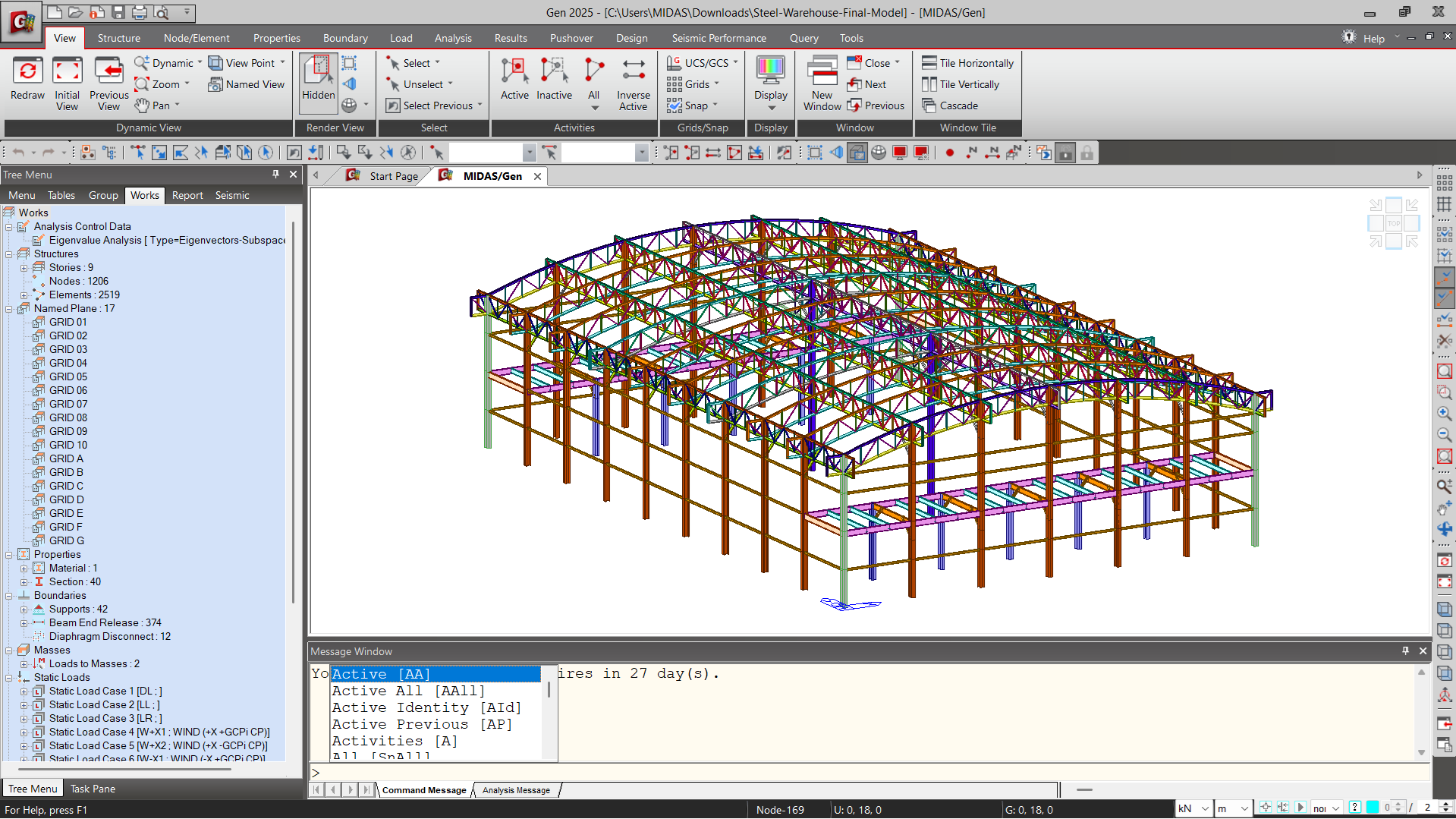
Task: Click the Redraw icon
Action: [28, 79]
